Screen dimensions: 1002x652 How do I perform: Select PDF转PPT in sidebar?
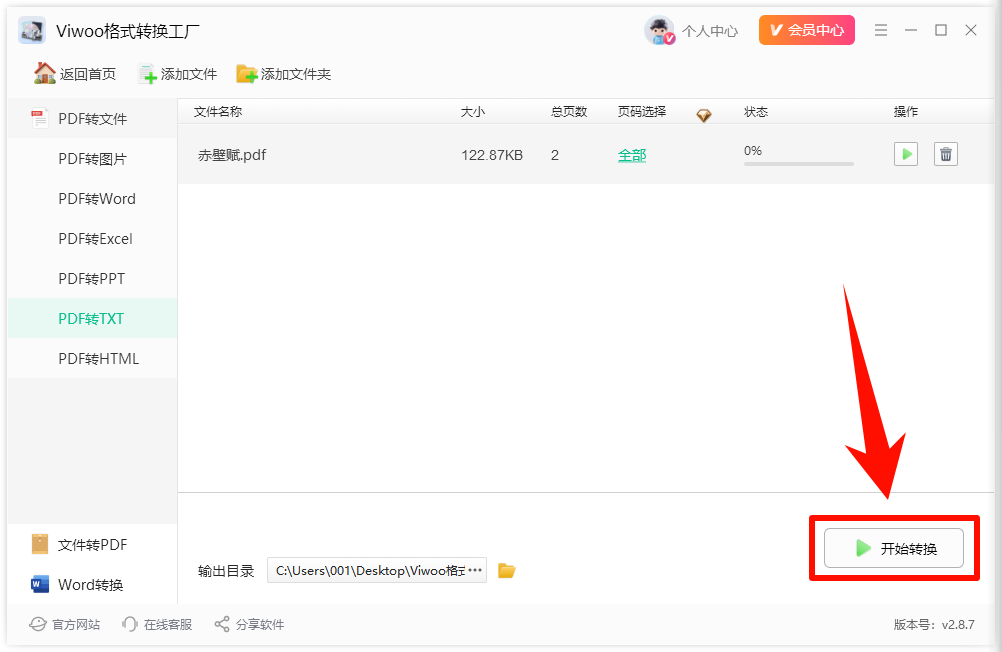point(91,279)
